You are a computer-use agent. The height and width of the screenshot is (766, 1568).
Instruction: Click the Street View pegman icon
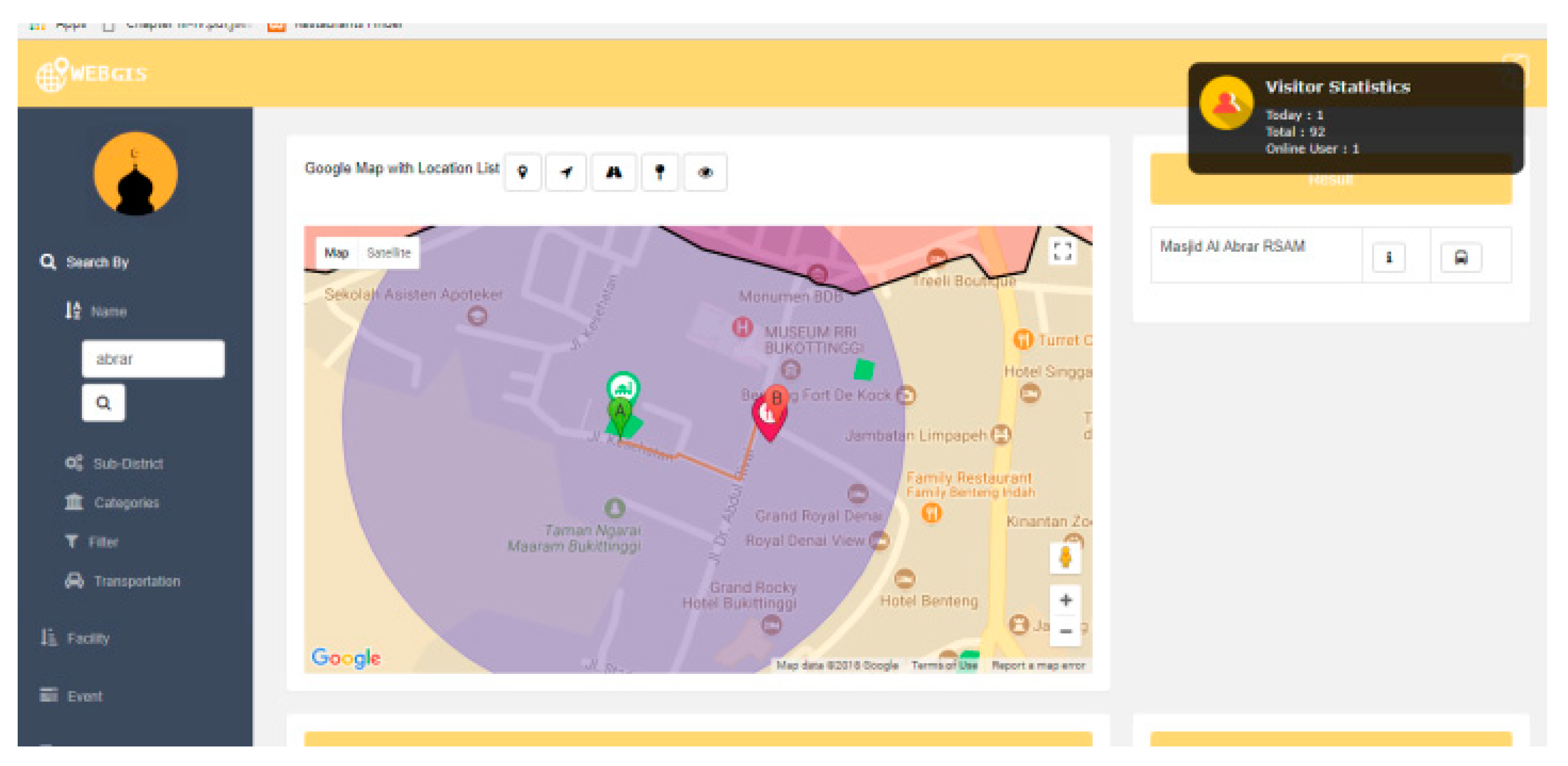(1065, 557)
